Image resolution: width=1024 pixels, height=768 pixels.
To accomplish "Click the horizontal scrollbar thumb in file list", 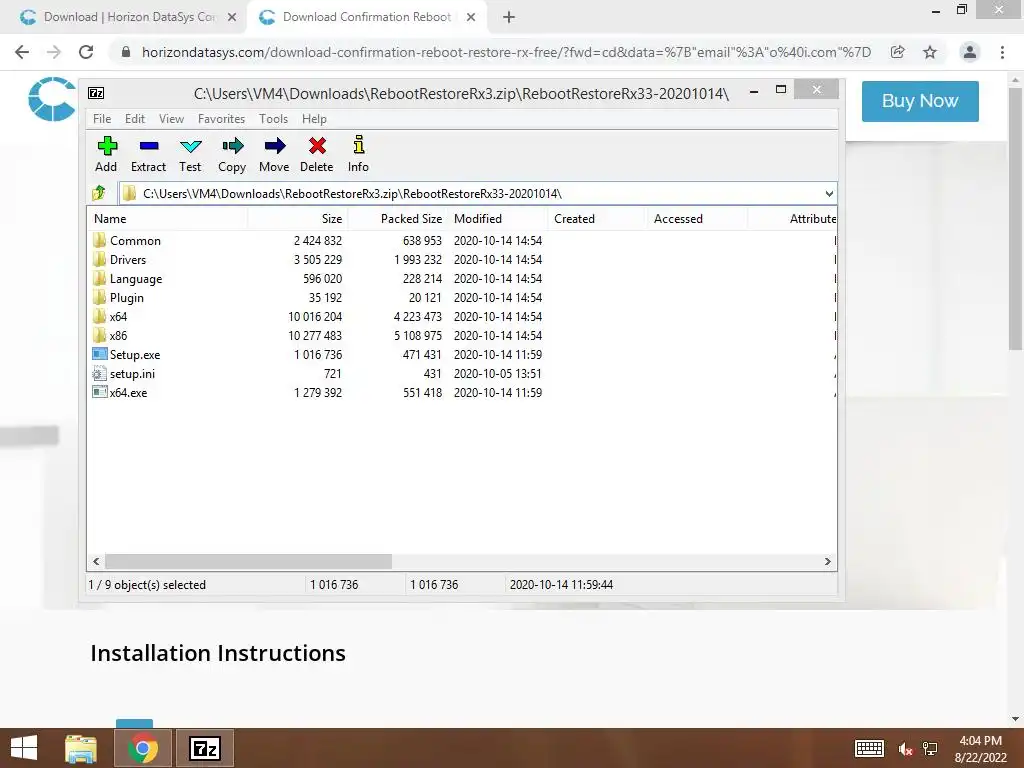I will (x=248, y=562).
